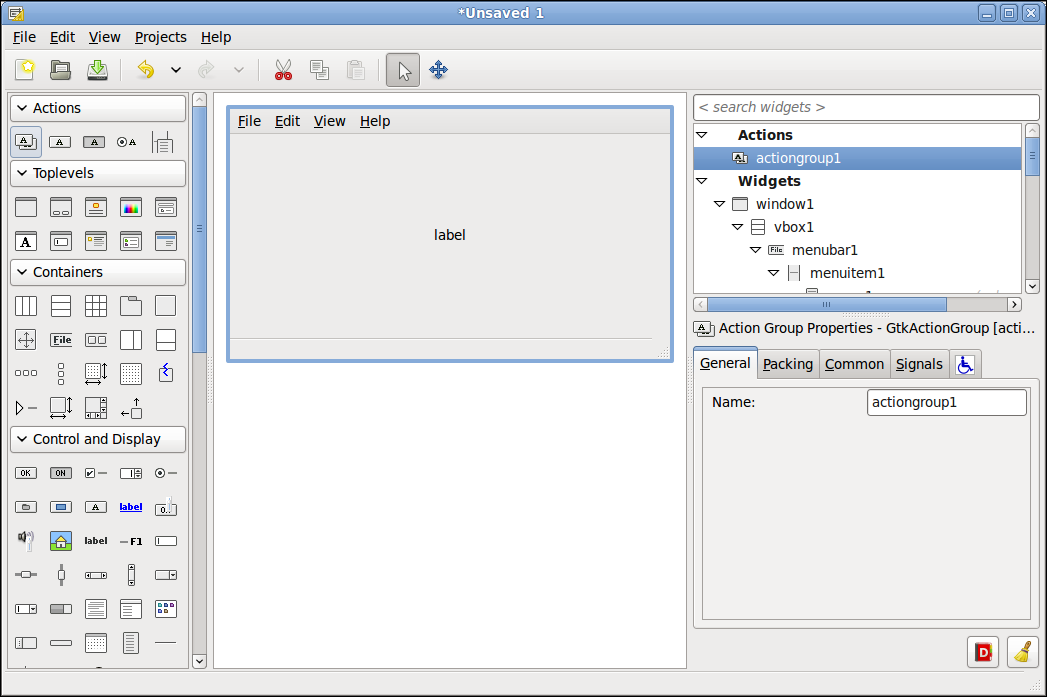Collapse the vbox1 tree node

pyautogui.click(x=737, y=227)
